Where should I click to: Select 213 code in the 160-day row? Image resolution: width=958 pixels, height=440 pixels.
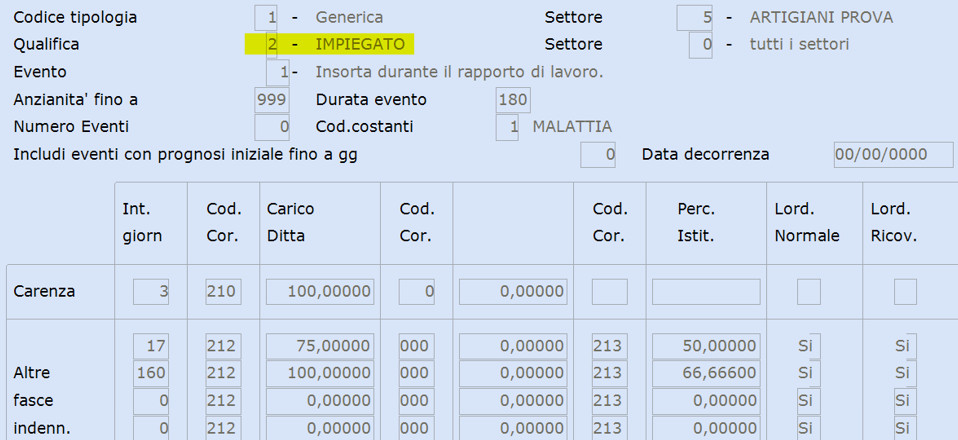(609, 373)
